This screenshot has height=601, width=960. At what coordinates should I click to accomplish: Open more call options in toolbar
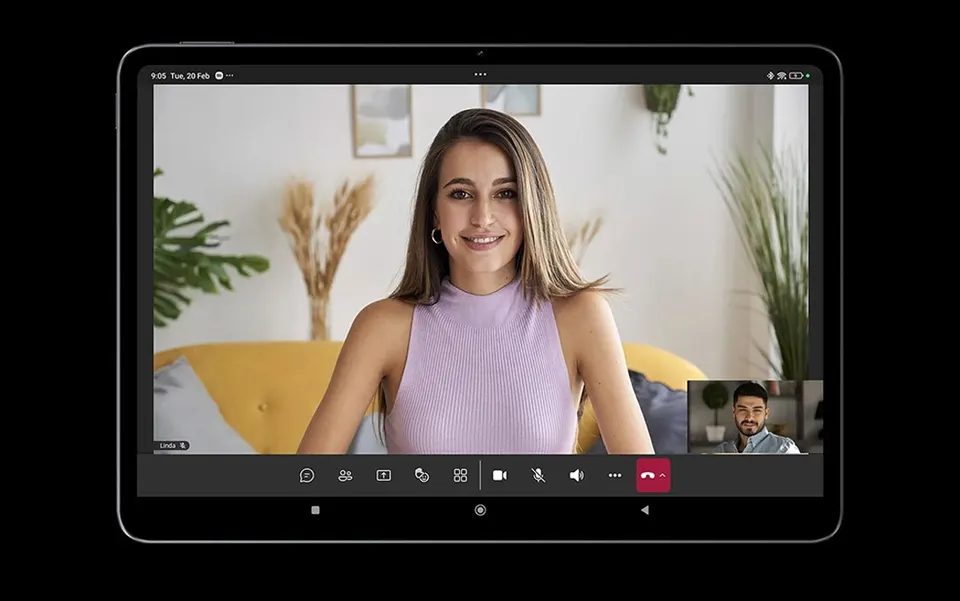tap(615, 476)
